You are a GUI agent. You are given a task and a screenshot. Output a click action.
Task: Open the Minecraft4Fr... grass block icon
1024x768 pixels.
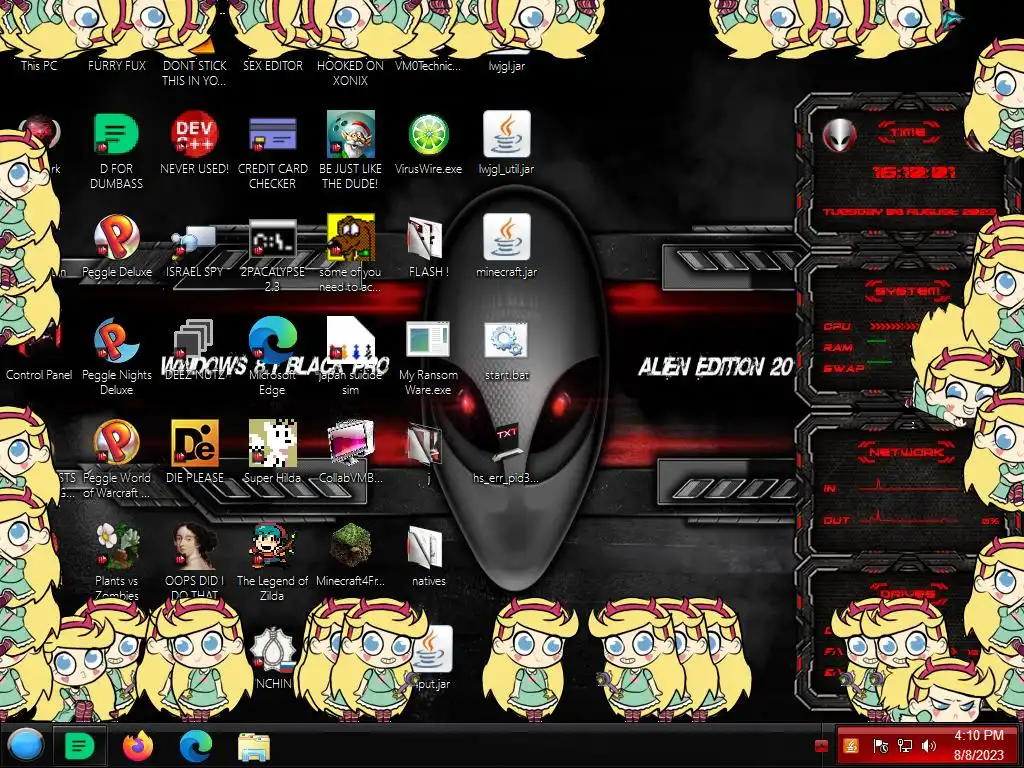351,546
